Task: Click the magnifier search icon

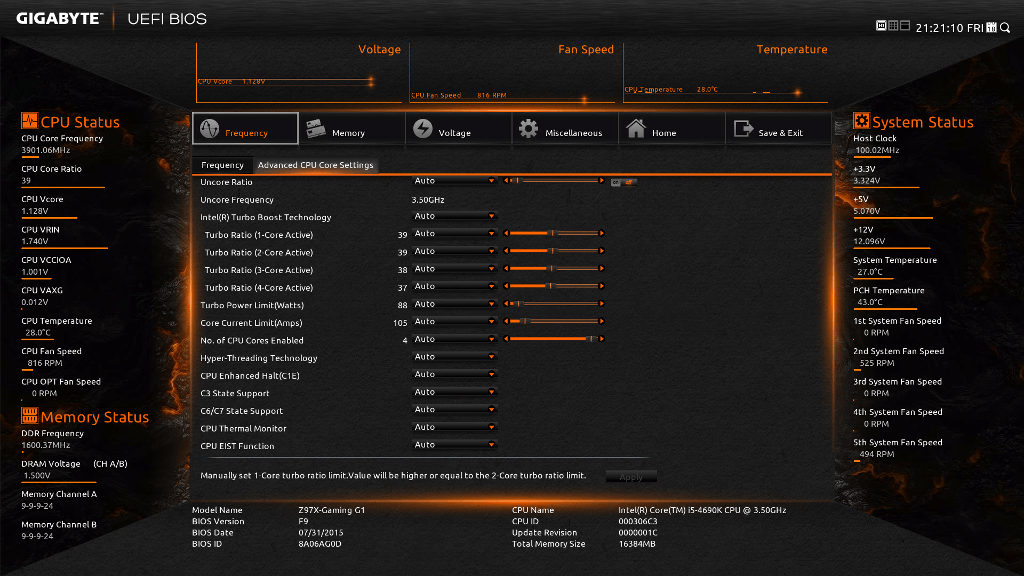Action: pos(1005,27)
